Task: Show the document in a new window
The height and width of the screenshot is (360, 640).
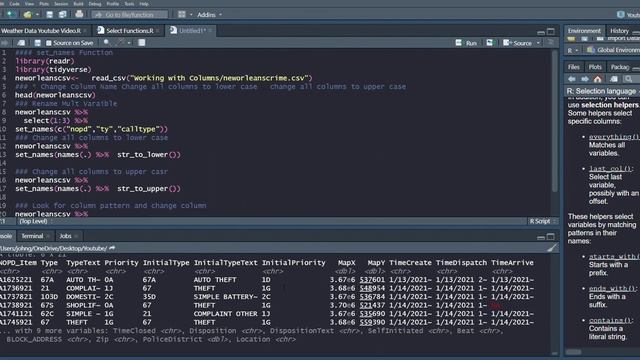Action: (21, 43)
